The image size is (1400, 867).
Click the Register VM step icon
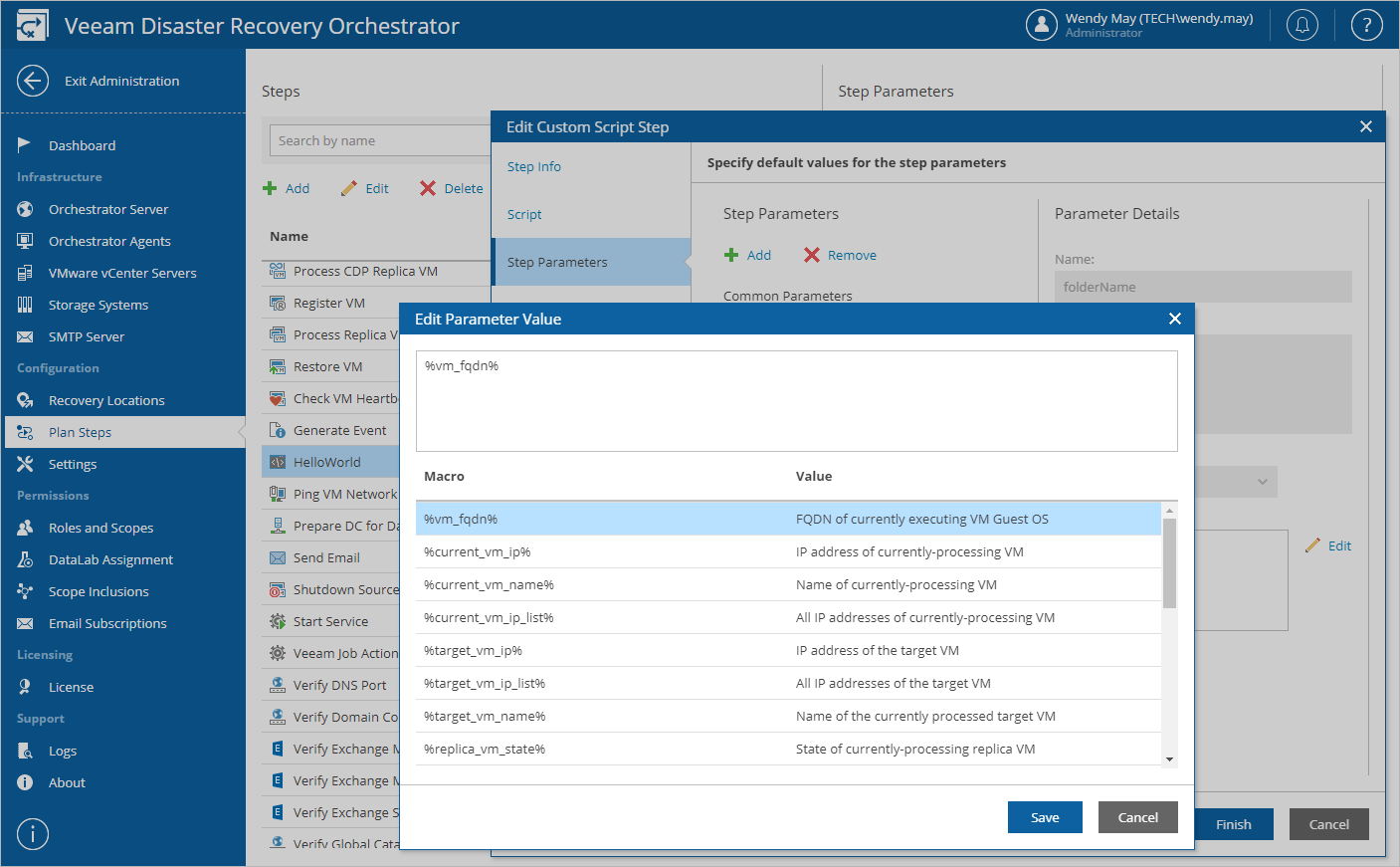tap(278, 303)
